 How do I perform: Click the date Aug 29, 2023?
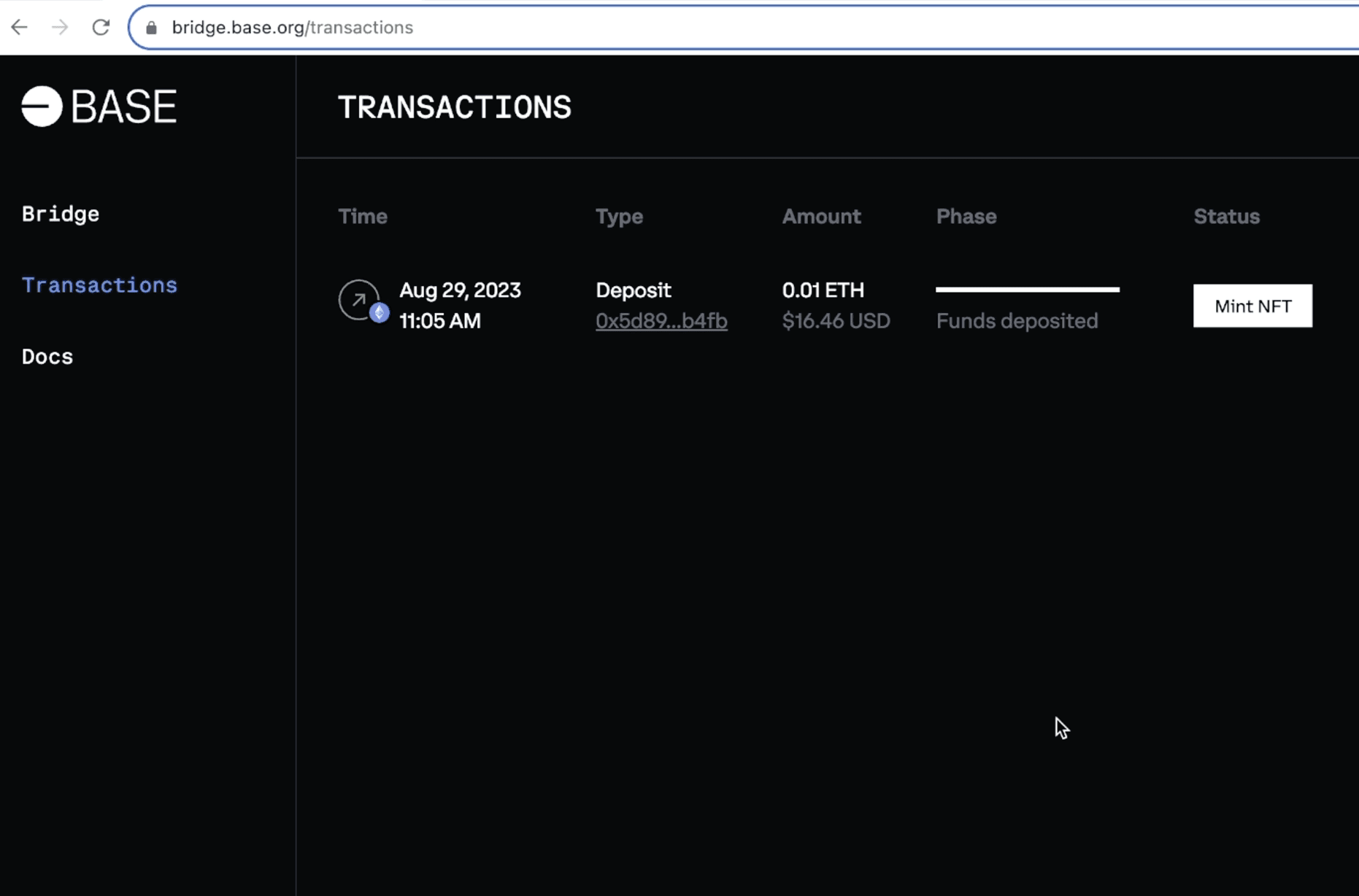(460, 290)
